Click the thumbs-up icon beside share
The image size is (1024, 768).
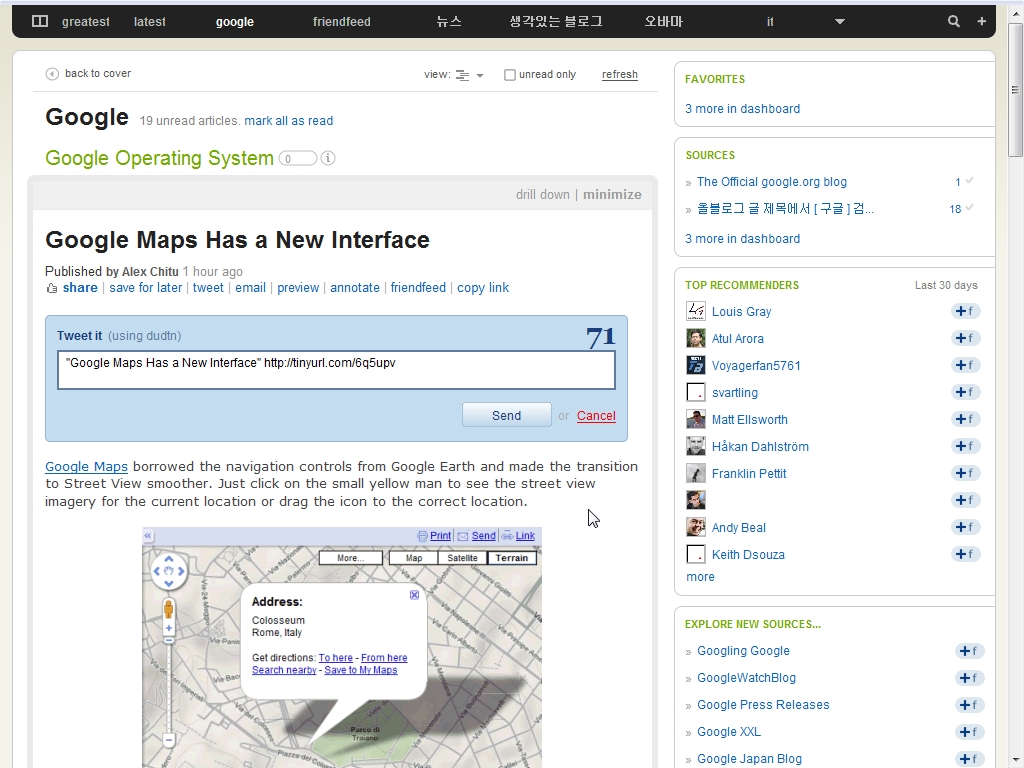click(52, 288)
